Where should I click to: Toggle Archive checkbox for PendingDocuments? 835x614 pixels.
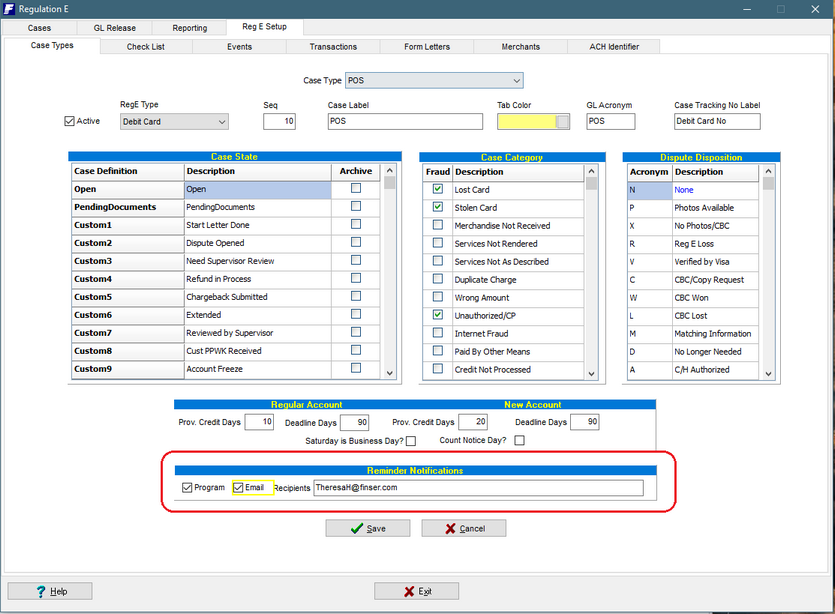point(356,206)
